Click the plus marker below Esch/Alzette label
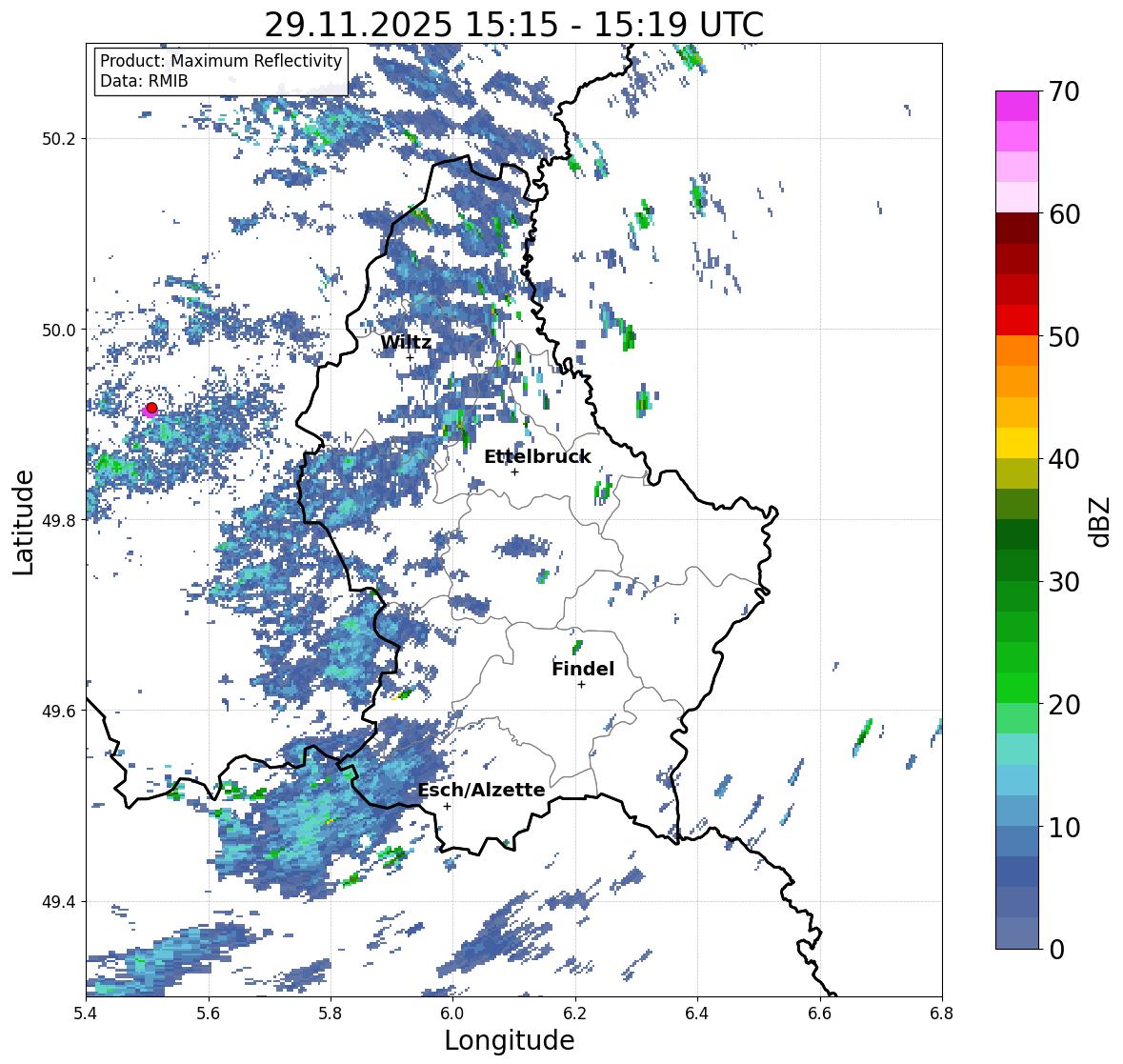Image resolution: width=1123 pixels, height=1064 pixels. coord(447,806)
